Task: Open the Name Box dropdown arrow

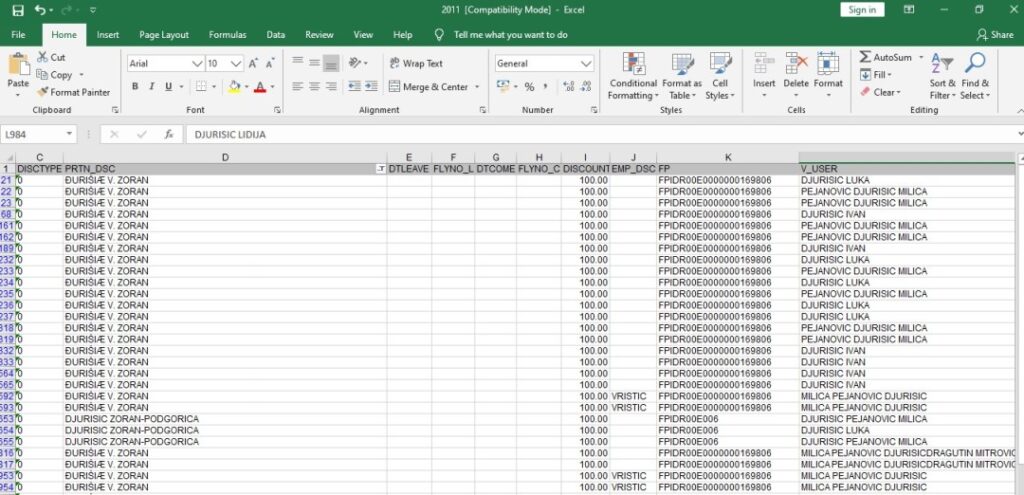Action: (x=70, y=135)
